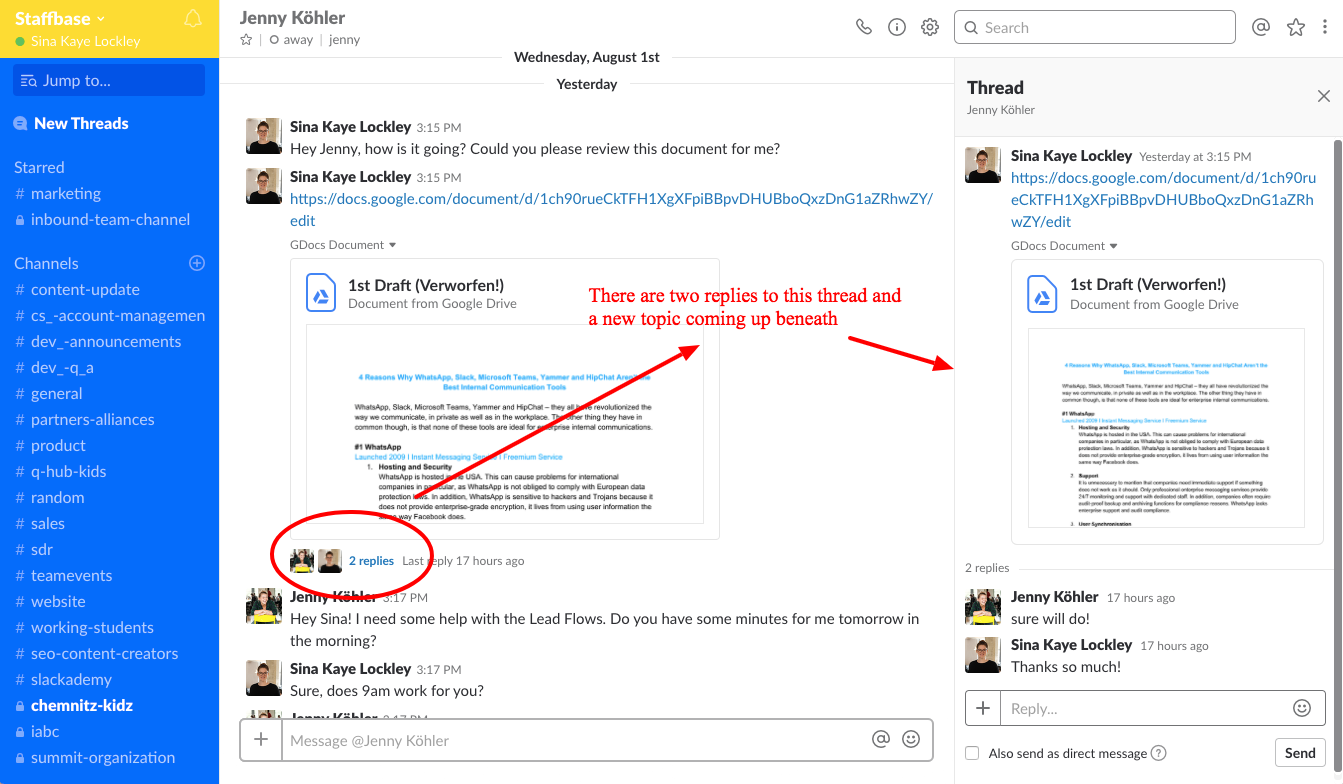Create a channel with the plus icon
The width and height of the screenshot is (1343, 784).
click(x=196, y=263)
